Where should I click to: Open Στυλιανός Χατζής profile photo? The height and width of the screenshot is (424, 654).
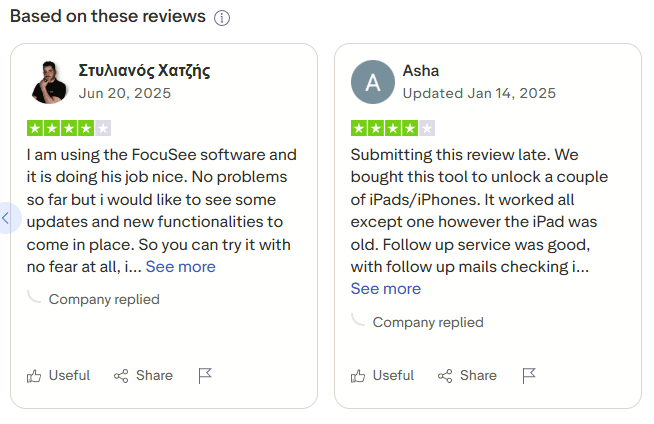click(x=49, y=82)
